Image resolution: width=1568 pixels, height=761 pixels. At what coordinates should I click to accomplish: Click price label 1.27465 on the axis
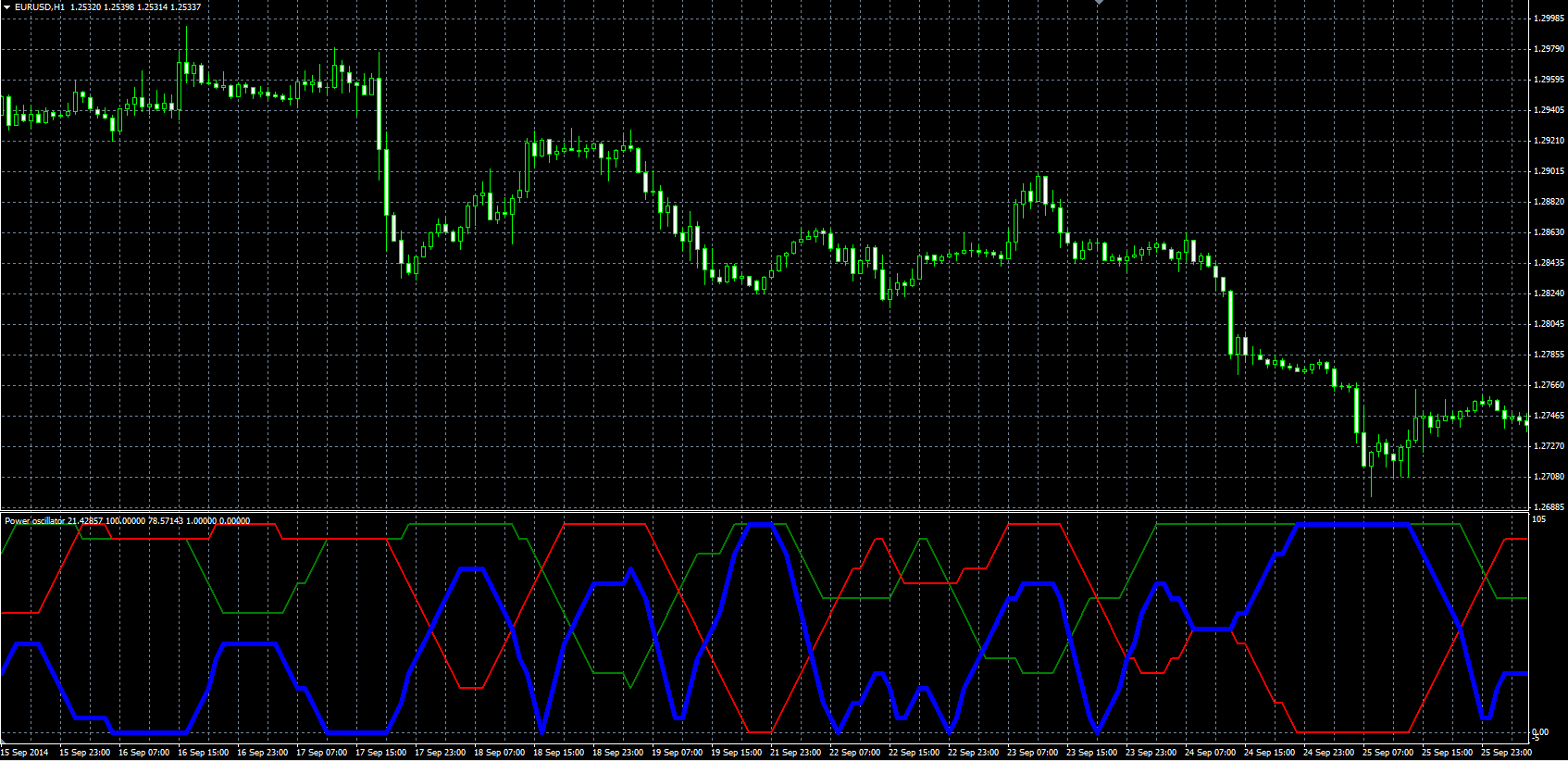pyautogui.click(x=1549, y=416)
